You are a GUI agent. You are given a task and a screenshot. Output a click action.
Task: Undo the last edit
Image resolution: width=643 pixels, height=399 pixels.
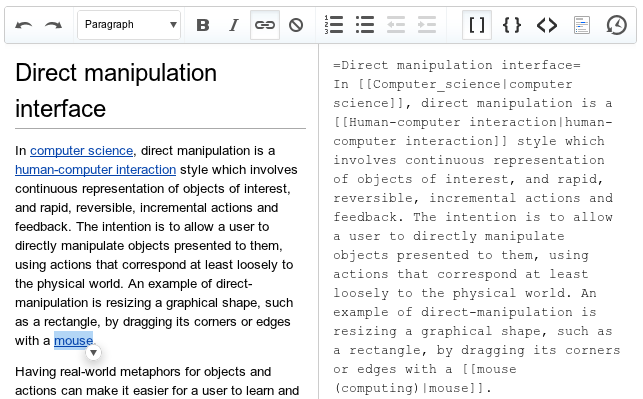pyautogui.click(x=23, y=25)
